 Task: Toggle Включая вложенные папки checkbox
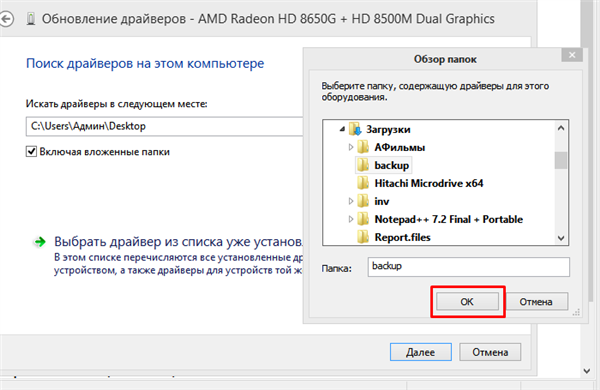[31, 152]
